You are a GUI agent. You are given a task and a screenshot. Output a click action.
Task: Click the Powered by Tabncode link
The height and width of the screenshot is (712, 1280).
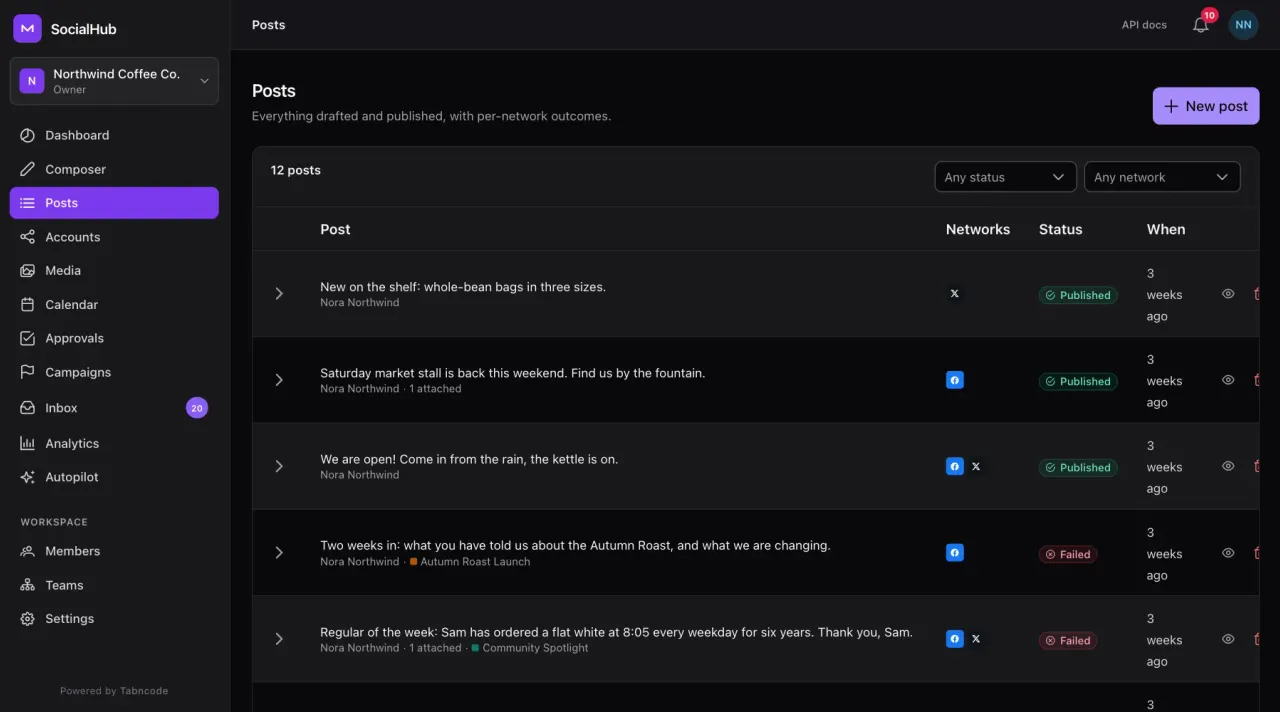114,691
